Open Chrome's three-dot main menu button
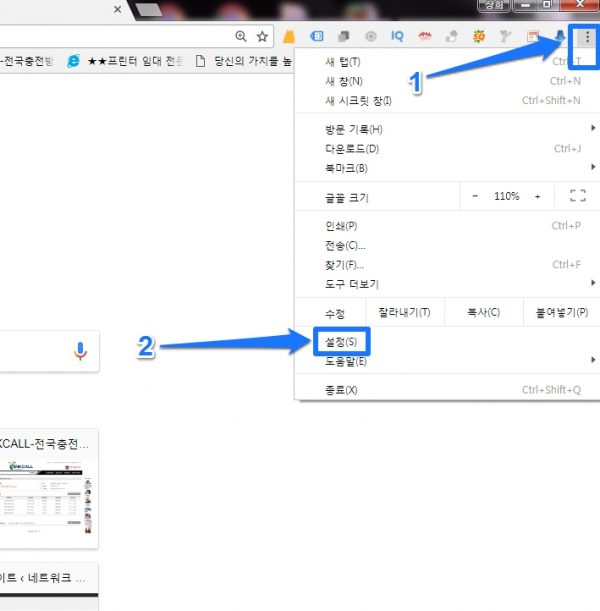Screen dimensions: 600x611 pos(587,37)
